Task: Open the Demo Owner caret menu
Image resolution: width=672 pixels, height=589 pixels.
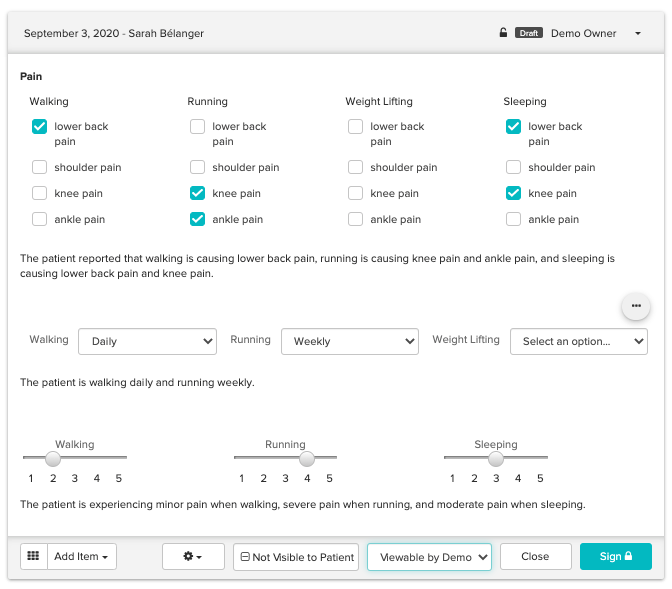Action: (638, 34)
